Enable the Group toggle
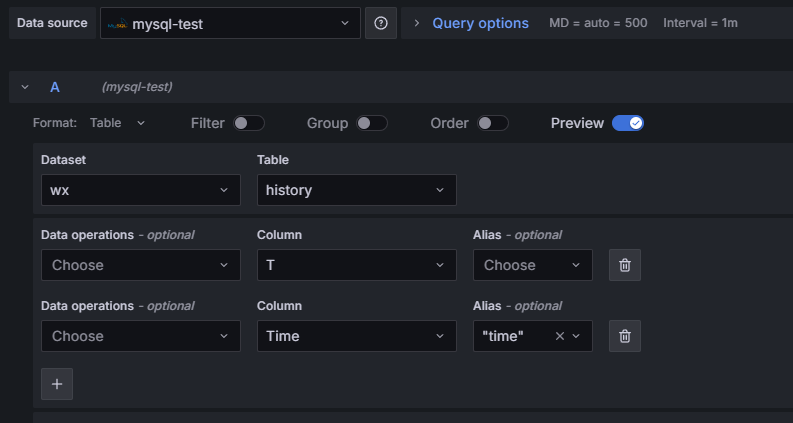793x423 pixels. point(372,123)
